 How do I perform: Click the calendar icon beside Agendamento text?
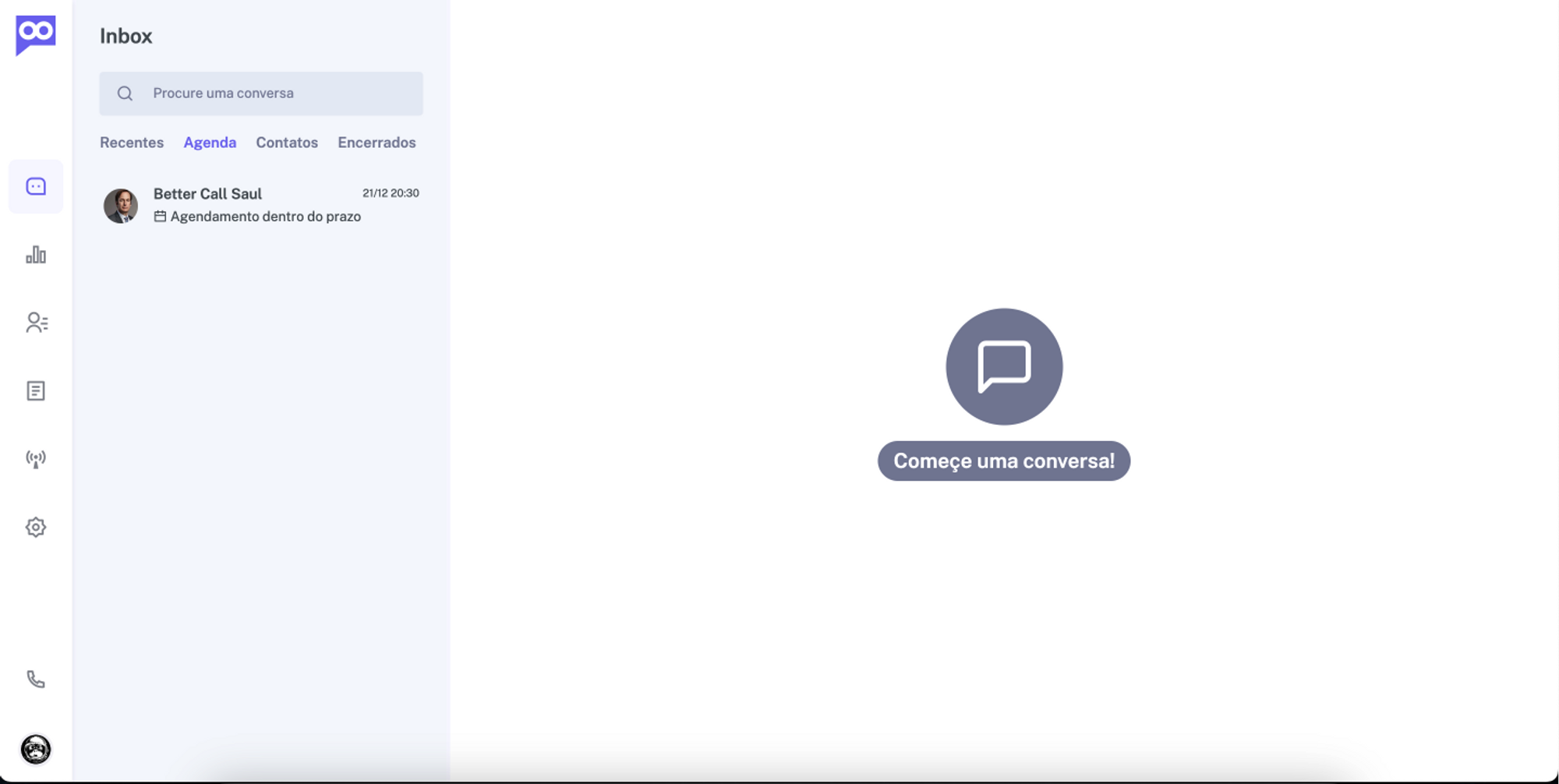(x=160, y=217)
